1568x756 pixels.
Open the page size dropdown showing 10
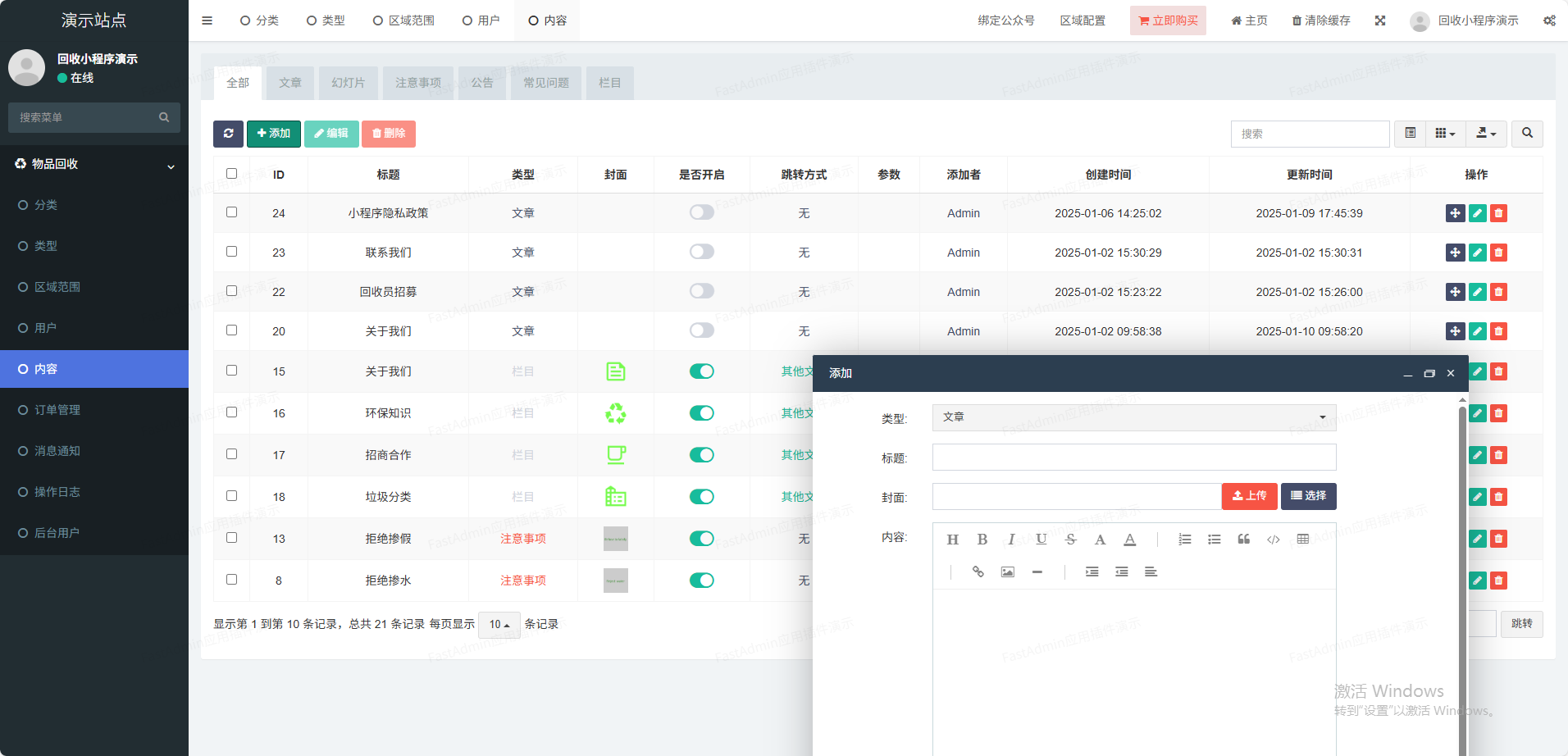[x=499, y=625]
